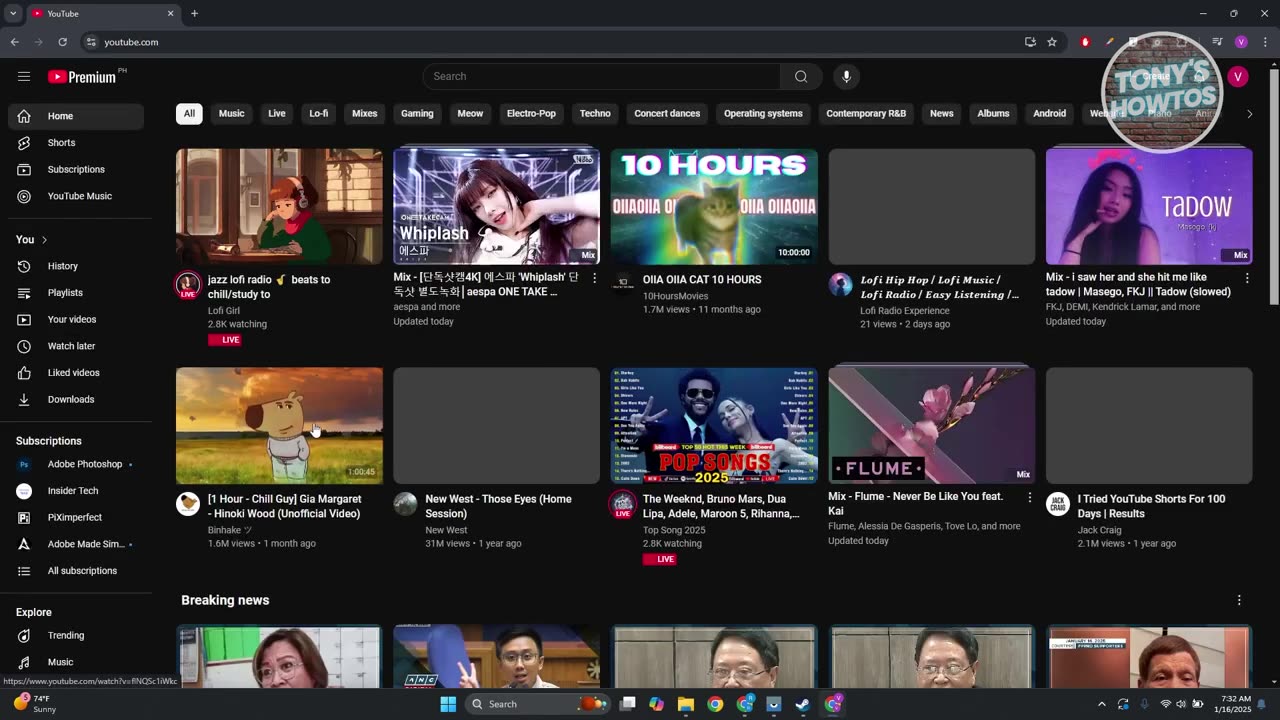The width and height of the screenshot is (1280, 720).
Task: Open watch History
Action: pos(76,266)
